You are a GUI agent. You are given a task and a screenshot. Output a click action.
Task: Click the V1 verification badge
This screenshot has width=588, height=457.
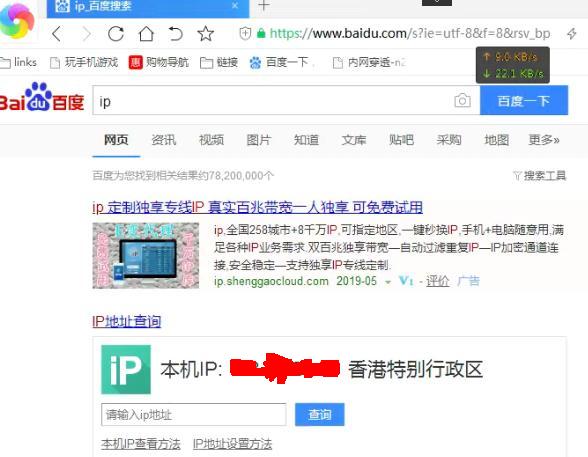[406, 281]
